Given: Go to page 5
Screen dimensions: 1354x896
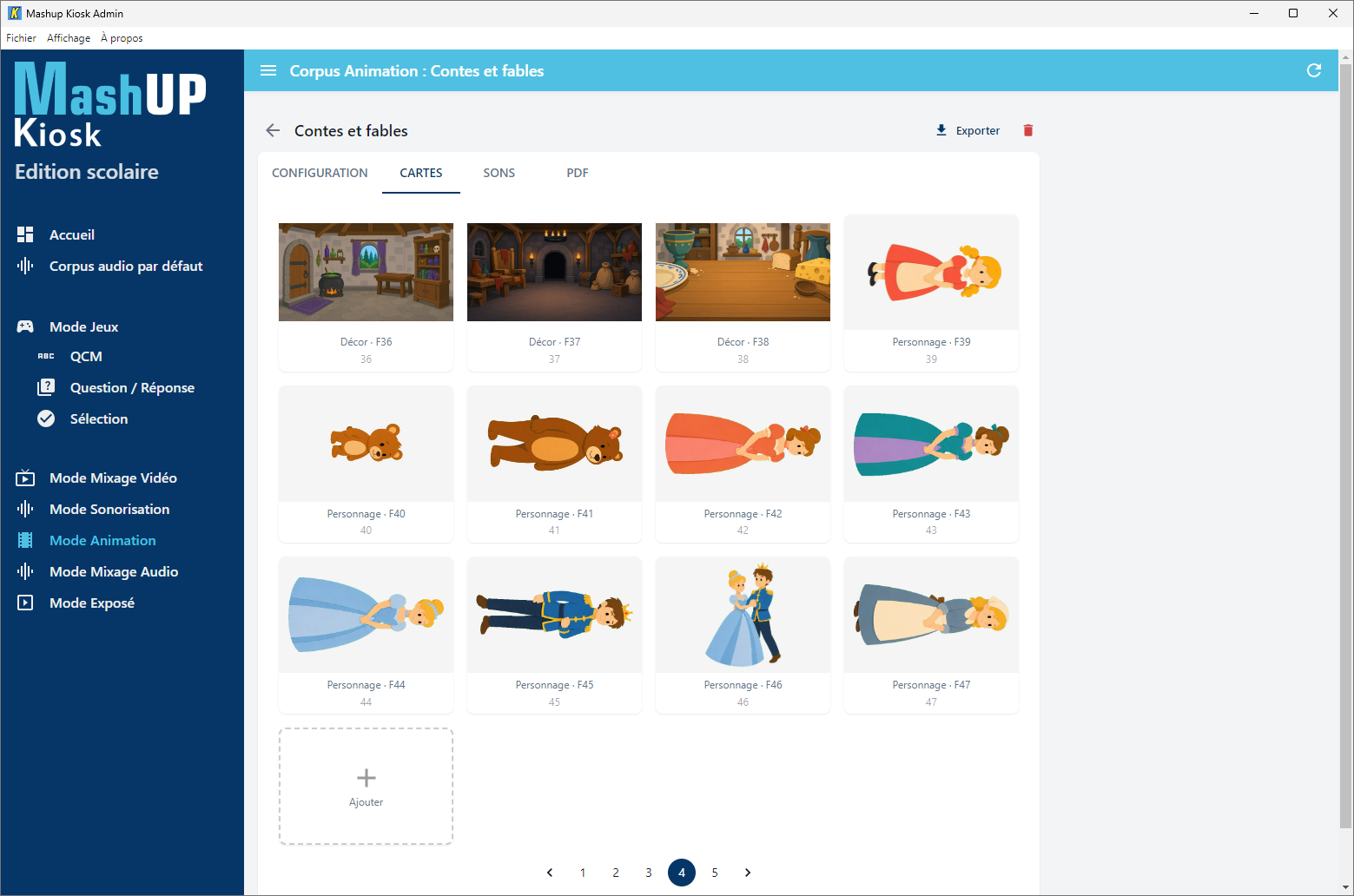Looking at the screenshot, I should click(715, 873).
